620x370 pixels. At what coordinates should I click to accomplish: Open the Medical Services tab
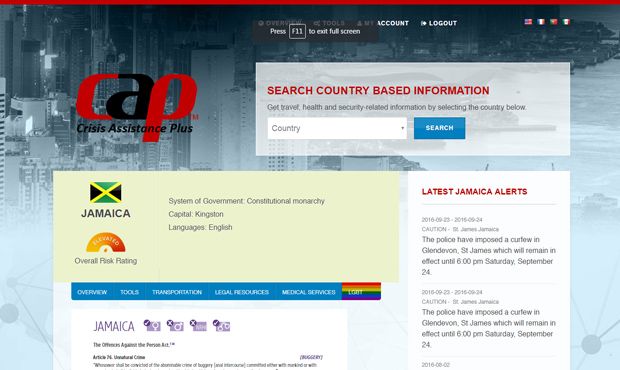(x=308, y=292)
